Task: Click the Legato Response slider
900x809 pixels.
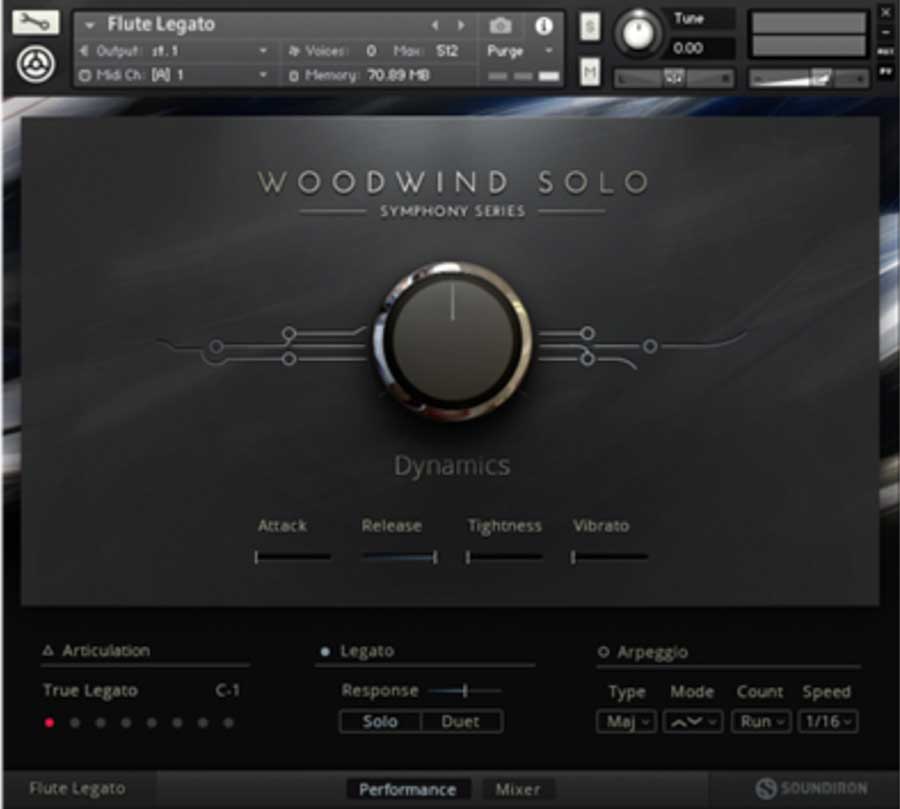Action: tap(465, 691)
